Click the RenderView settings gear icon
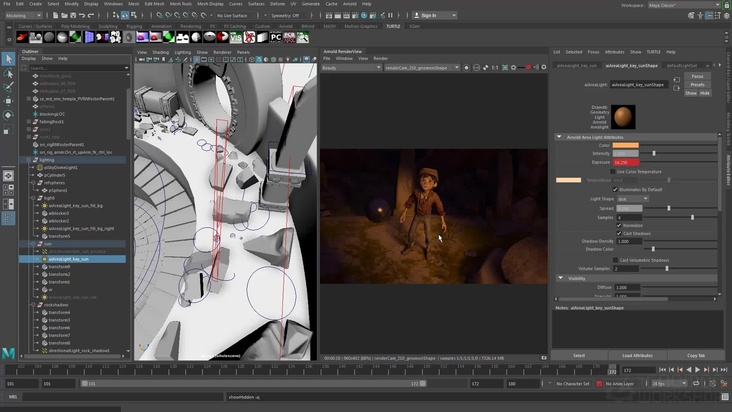Viewport: 732px width, 412px height. pos(543,68)
